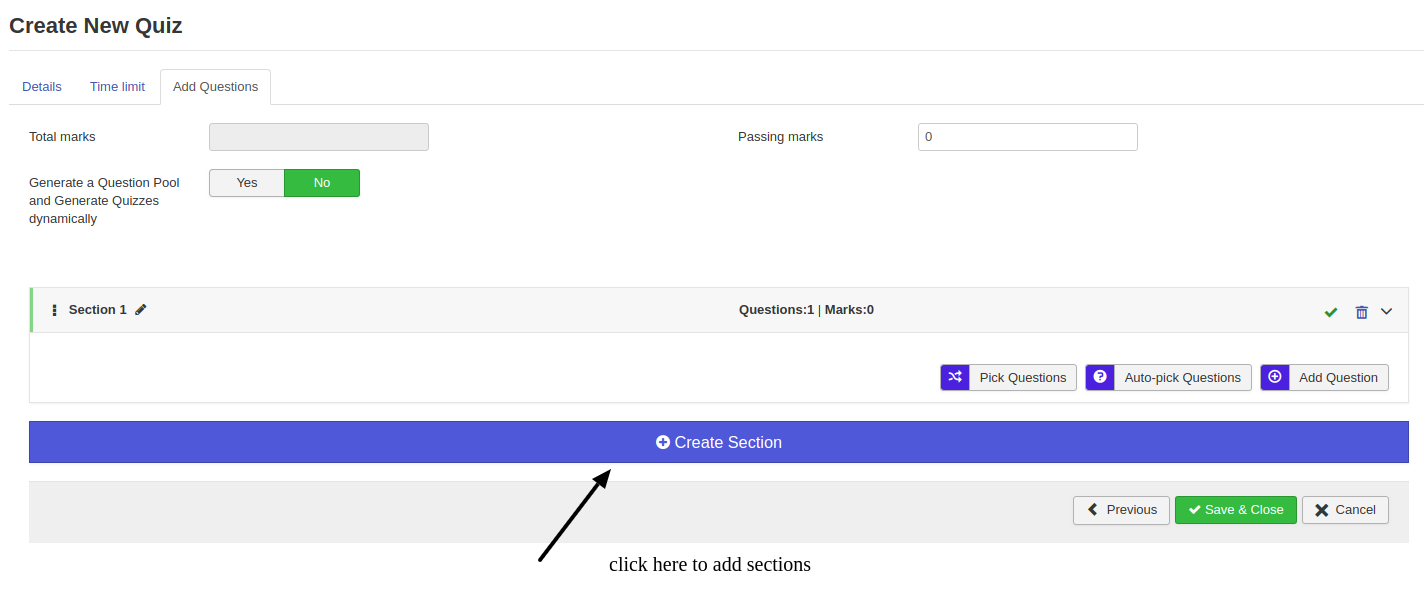Click the plus circle icon on Add Question
The width and height of the screenshot is (1424, 598).
(1275, 377)
